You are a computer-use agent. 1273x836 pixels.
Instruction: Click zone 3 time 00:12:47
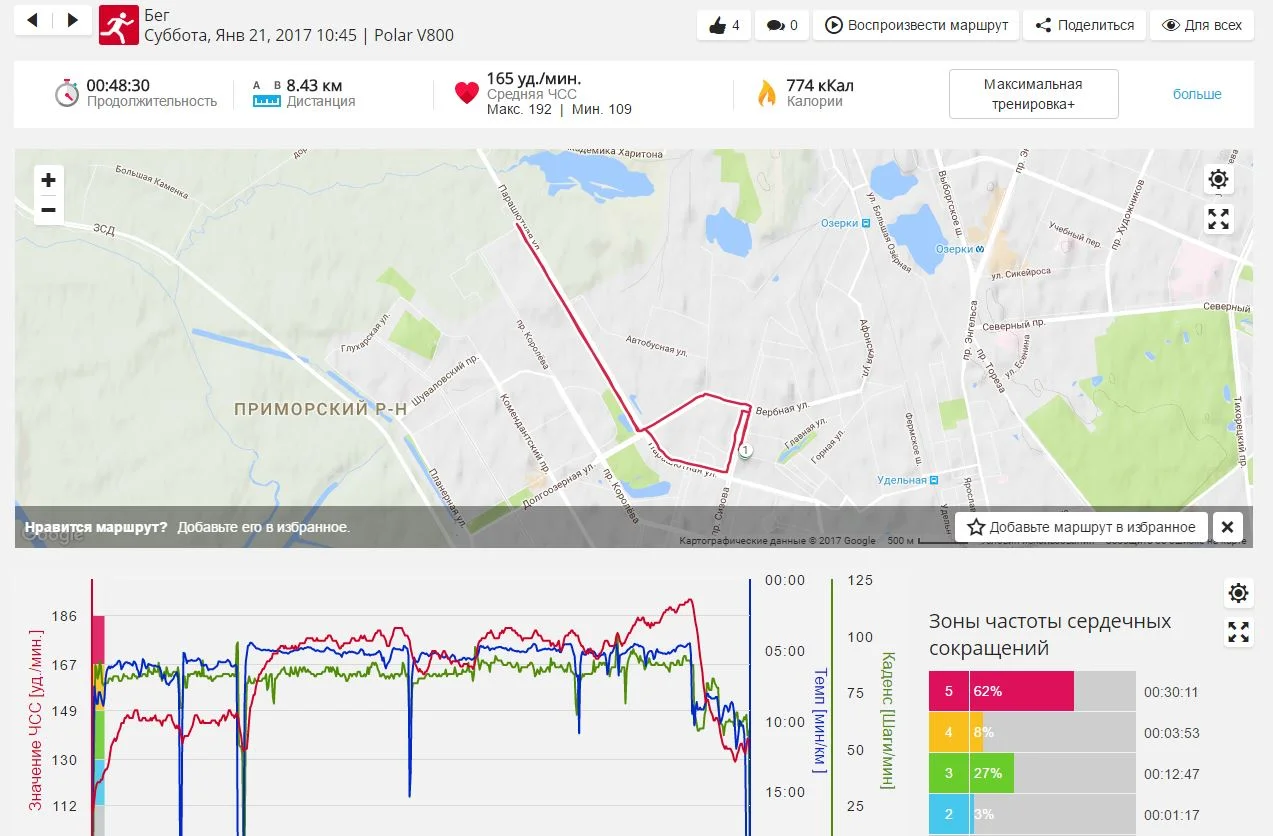tap(1171, 774)
